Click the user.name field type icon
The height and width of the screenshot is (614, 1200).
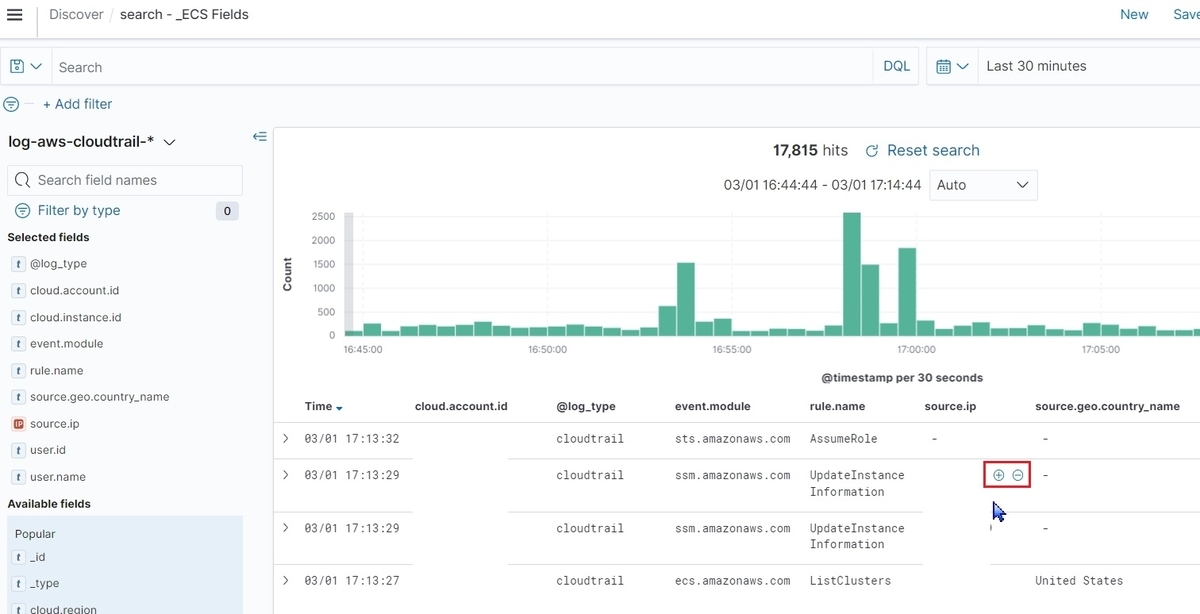(x=18, y=477)
